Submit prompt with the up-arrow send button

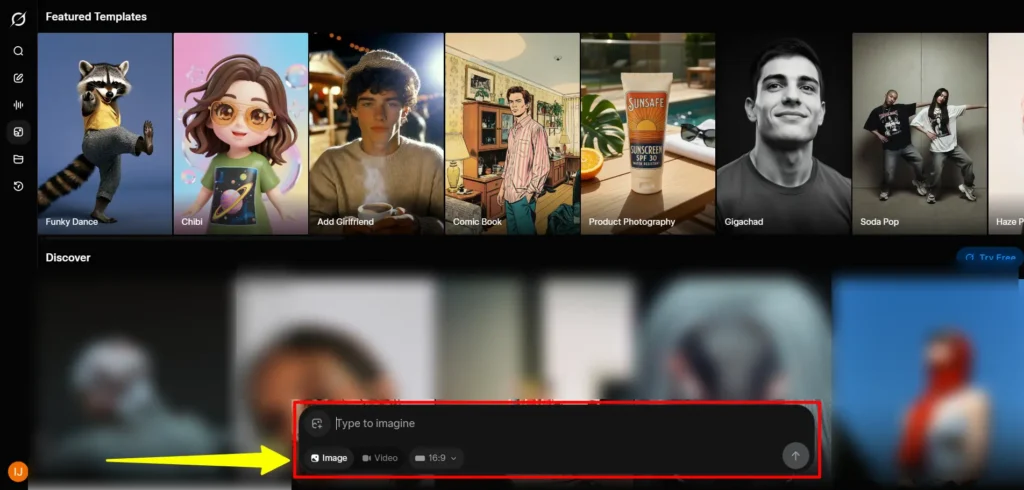pyautogui.click(x=795, y=456)
